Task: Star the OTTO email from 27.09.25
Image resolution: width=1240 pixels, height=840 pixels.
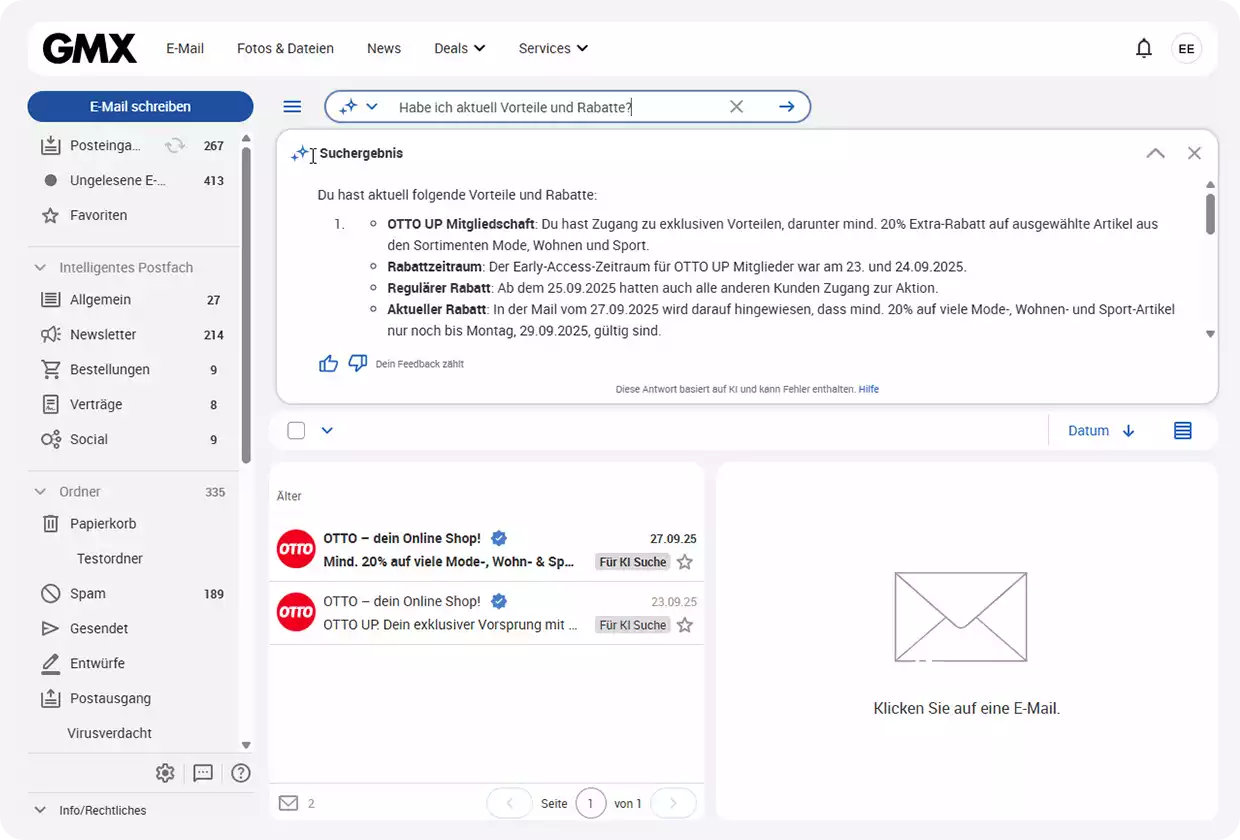Action: [685, 562]
